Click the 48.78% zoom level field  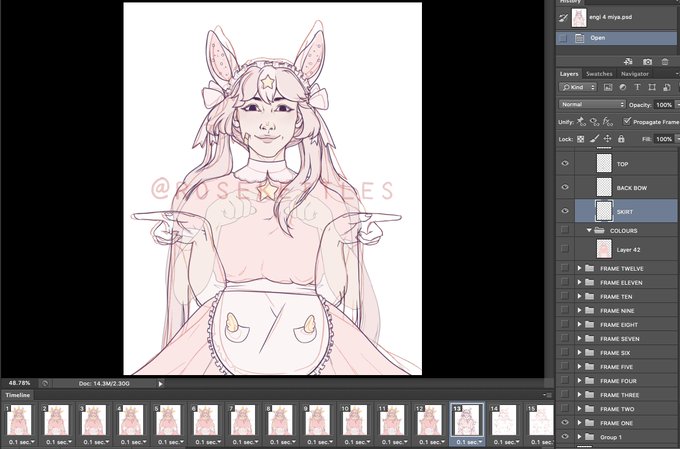point(20,383)
